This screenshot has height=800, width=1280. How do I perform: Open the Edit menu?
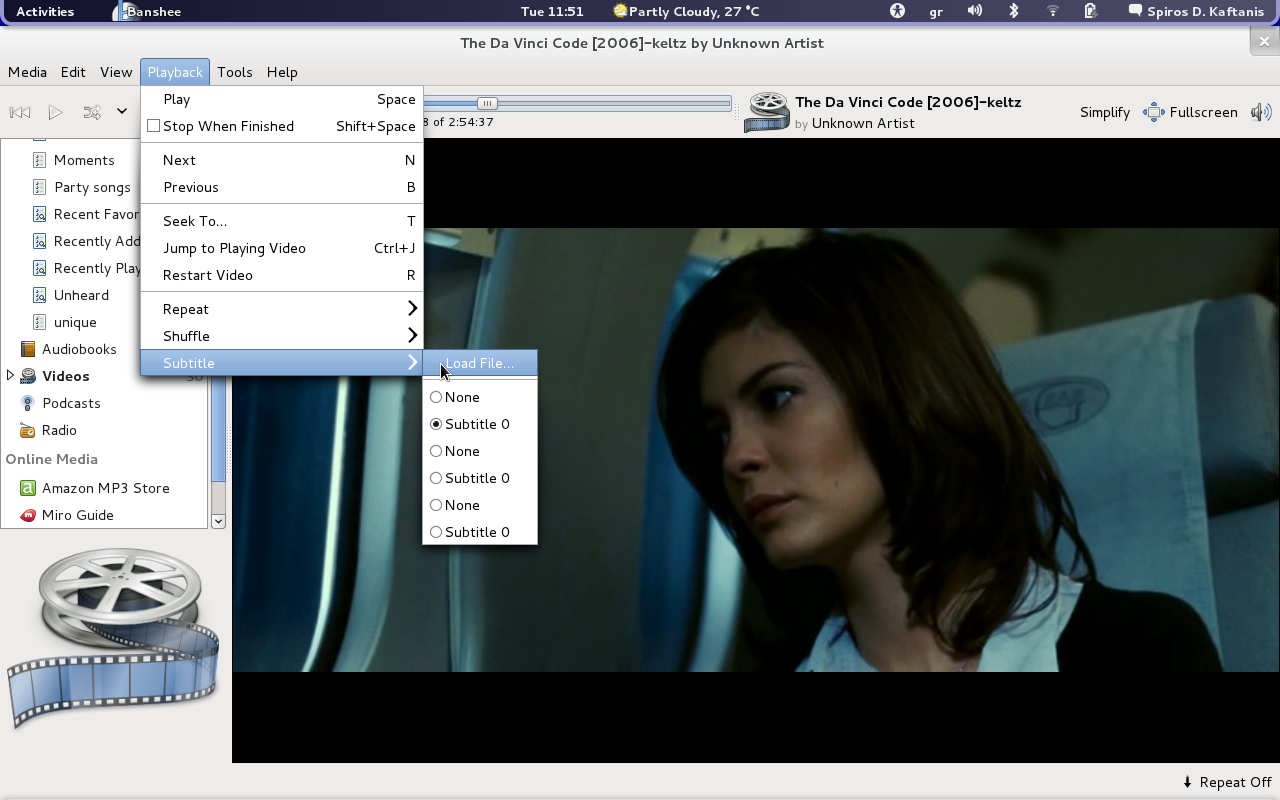[73, 72]
